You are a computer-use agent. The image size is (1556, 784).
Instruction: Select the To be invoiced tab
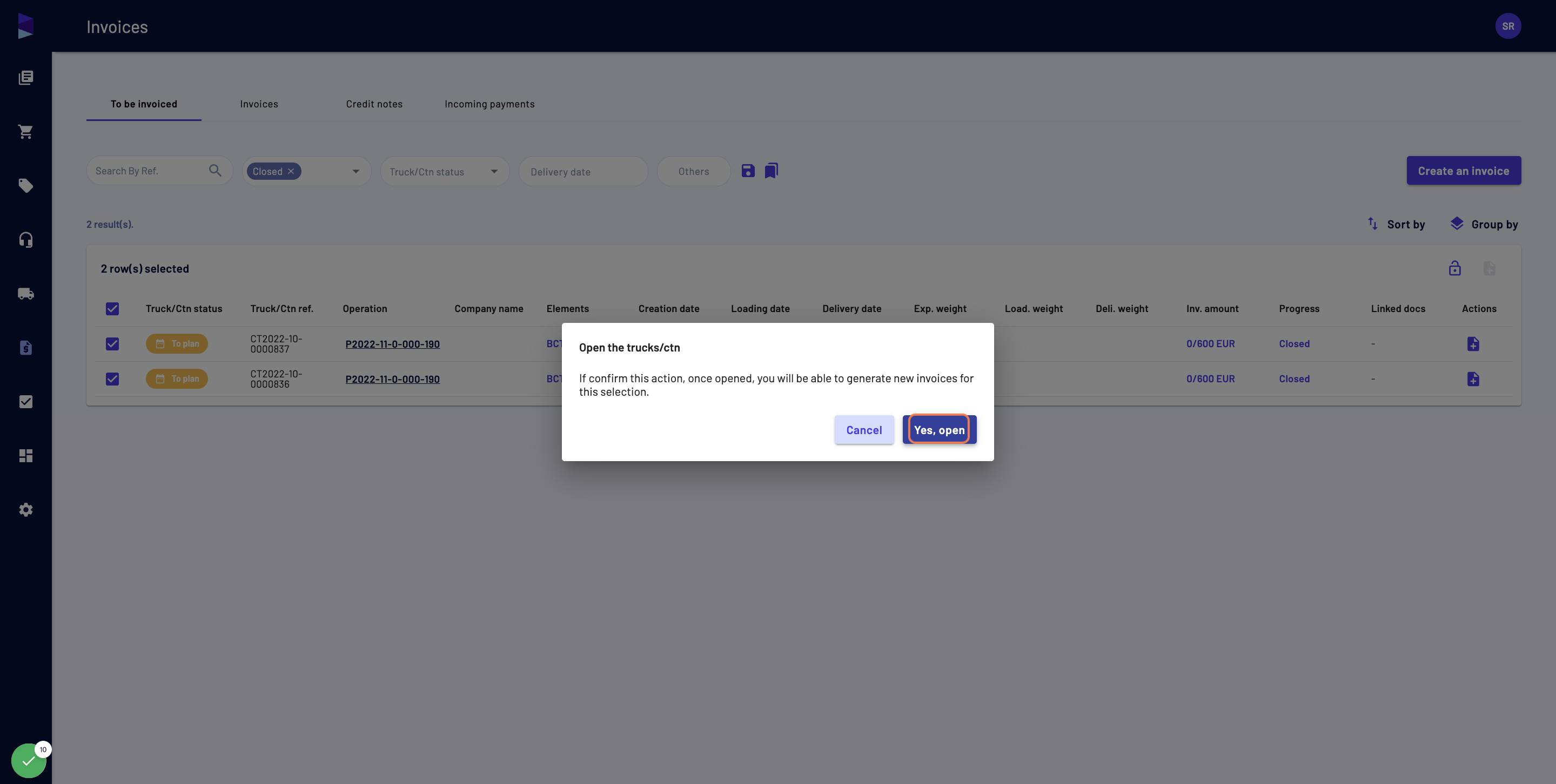[x=144, y=104]
